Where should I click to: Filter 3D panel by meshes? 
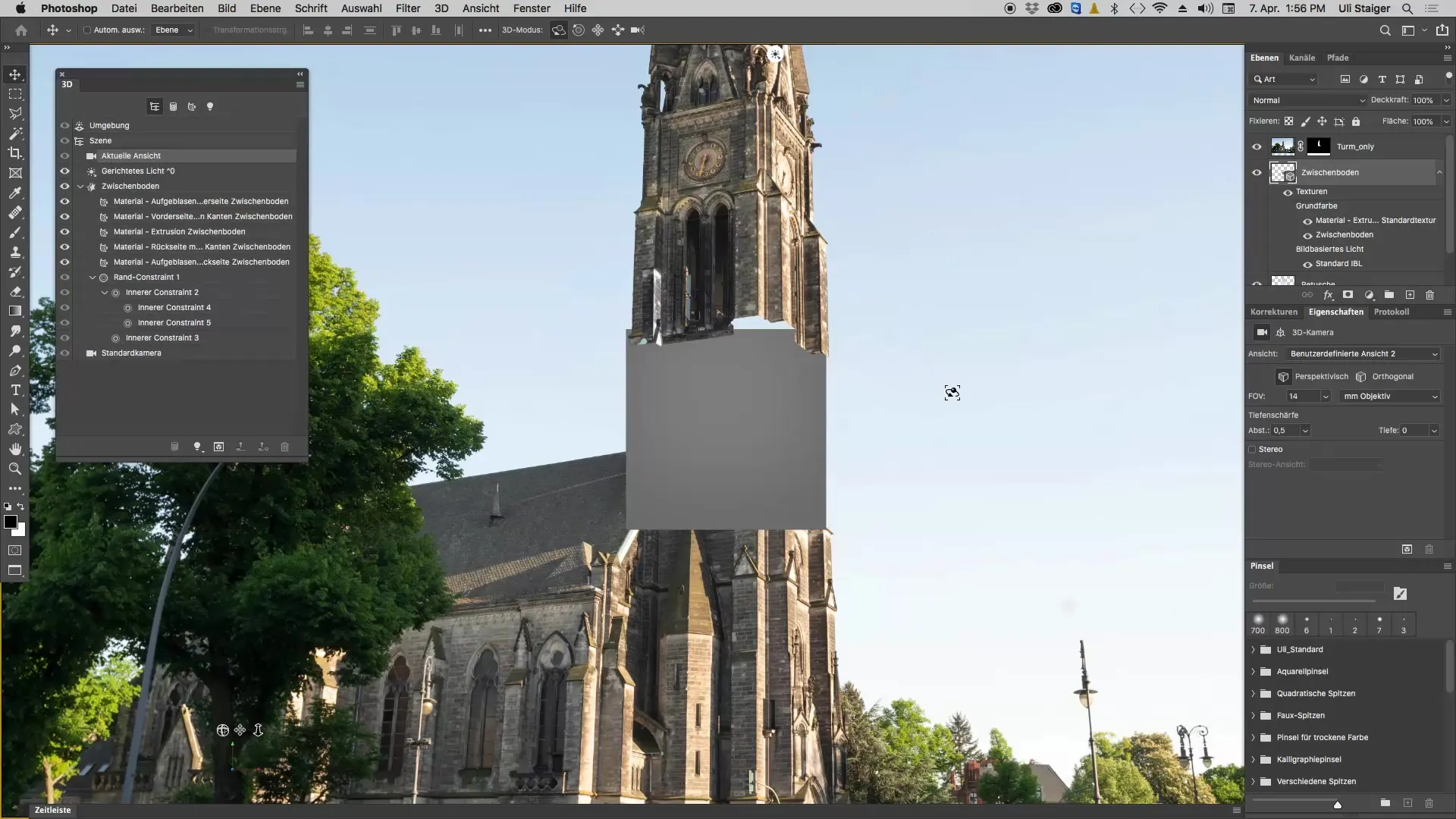[x=173, y=107]
